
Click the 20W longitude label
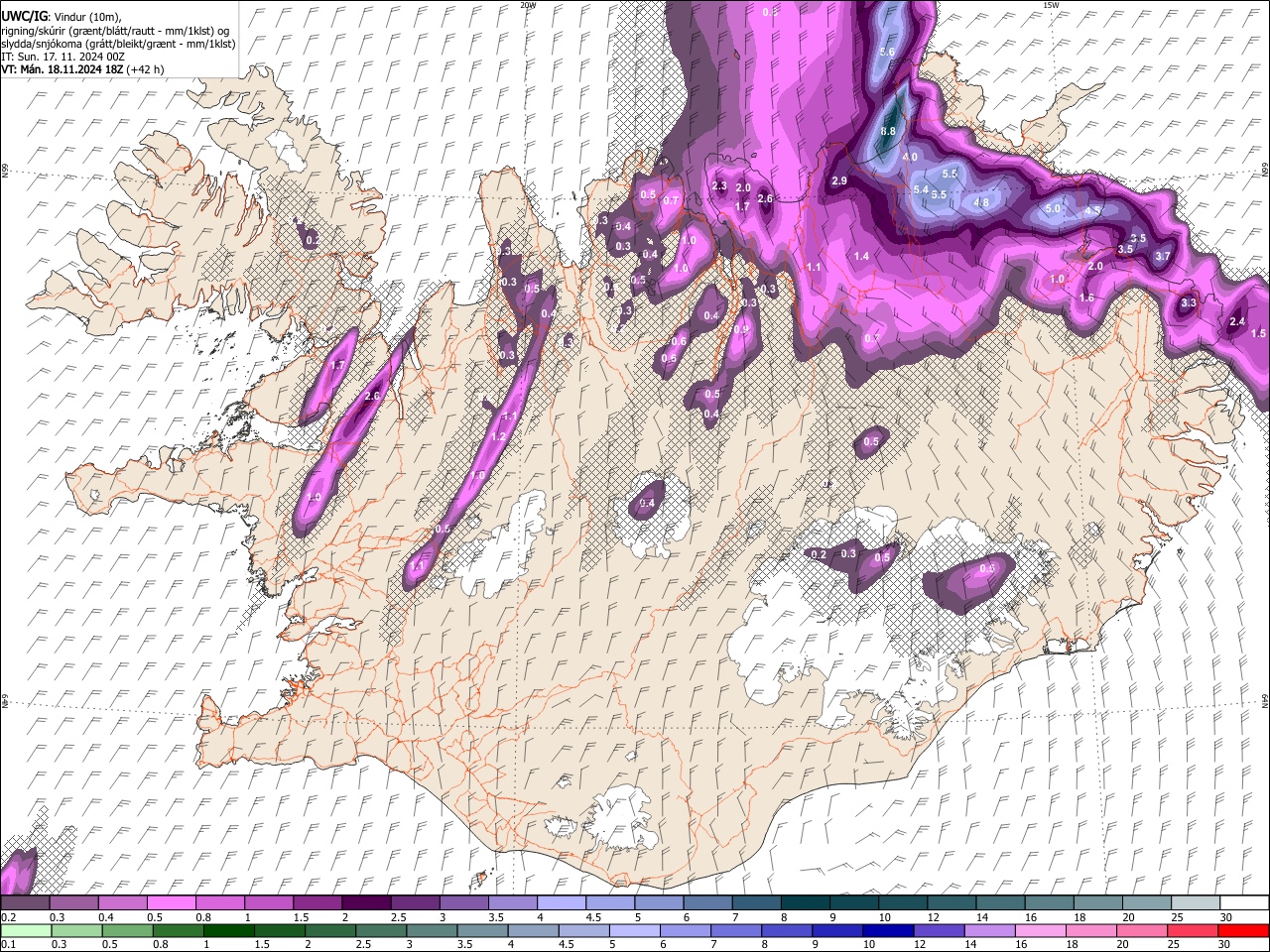click(x=528, y=5)
